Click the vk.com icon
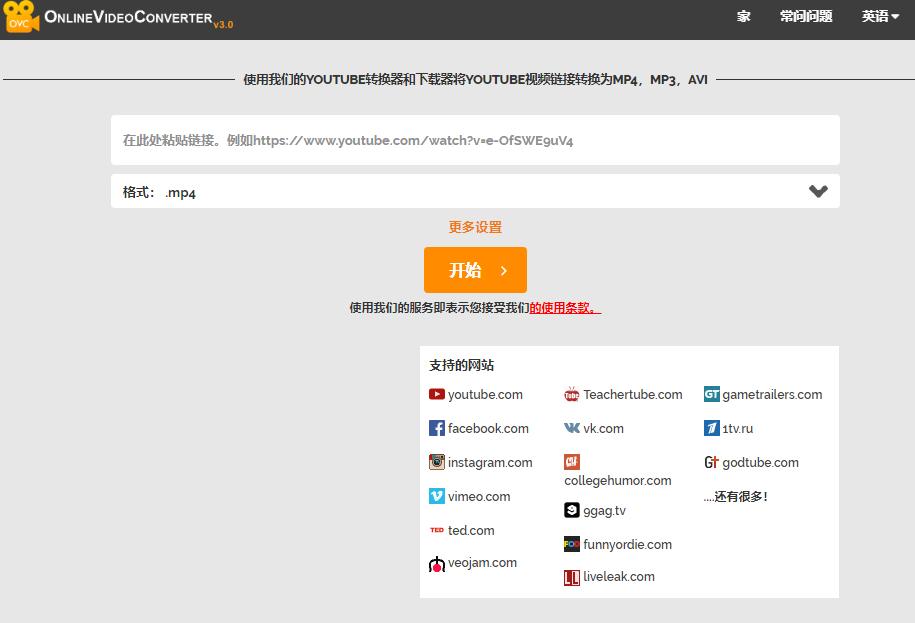Screen dimensions: 915x623 coord(570,428)
